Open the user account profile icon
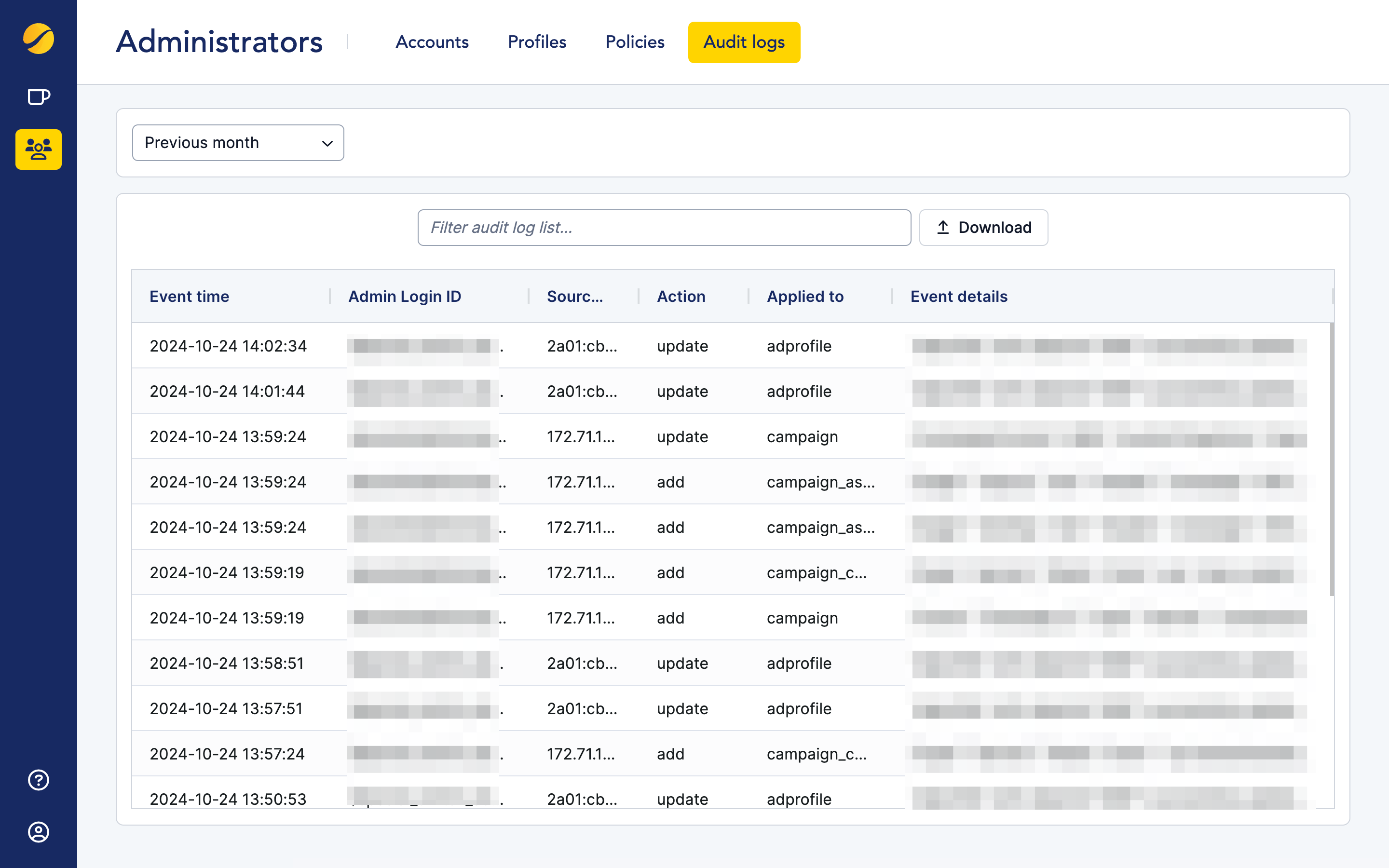This screenshot has height=868, width=1389. pyautogui.click(x=39, y=832)
